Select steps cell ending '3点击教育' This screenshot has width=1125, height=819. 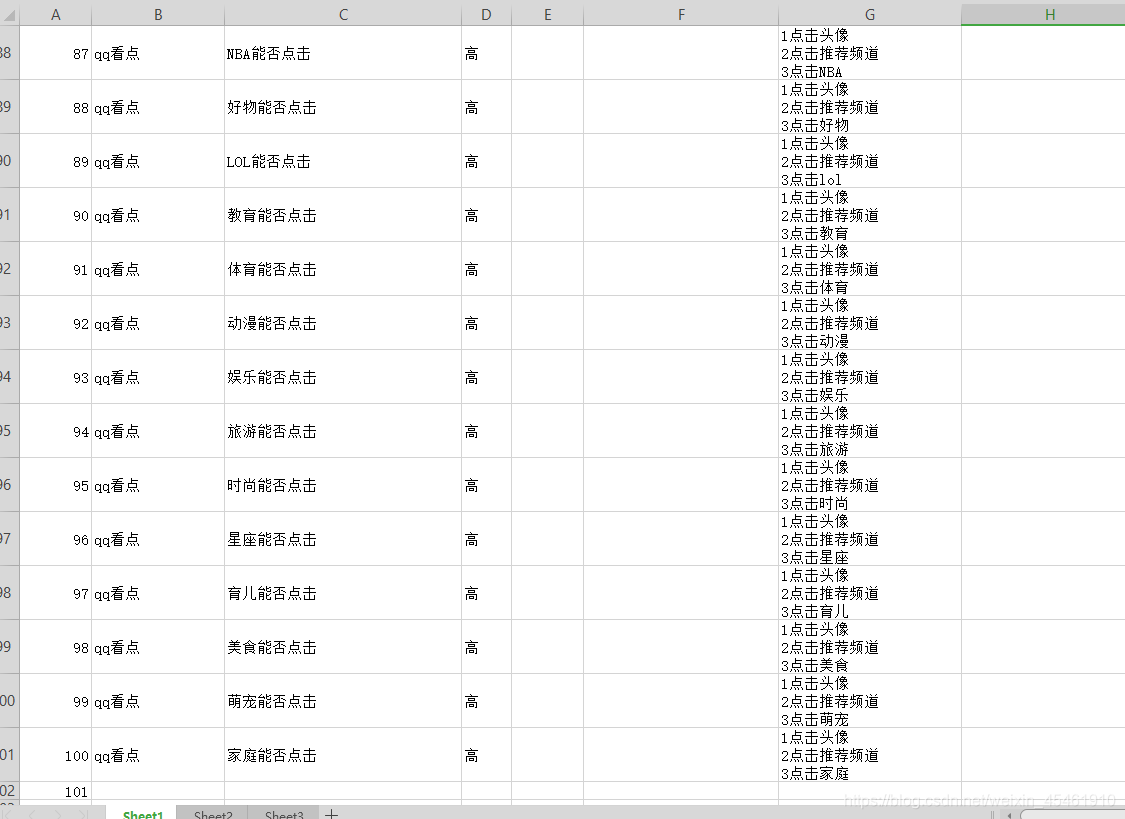870,215
